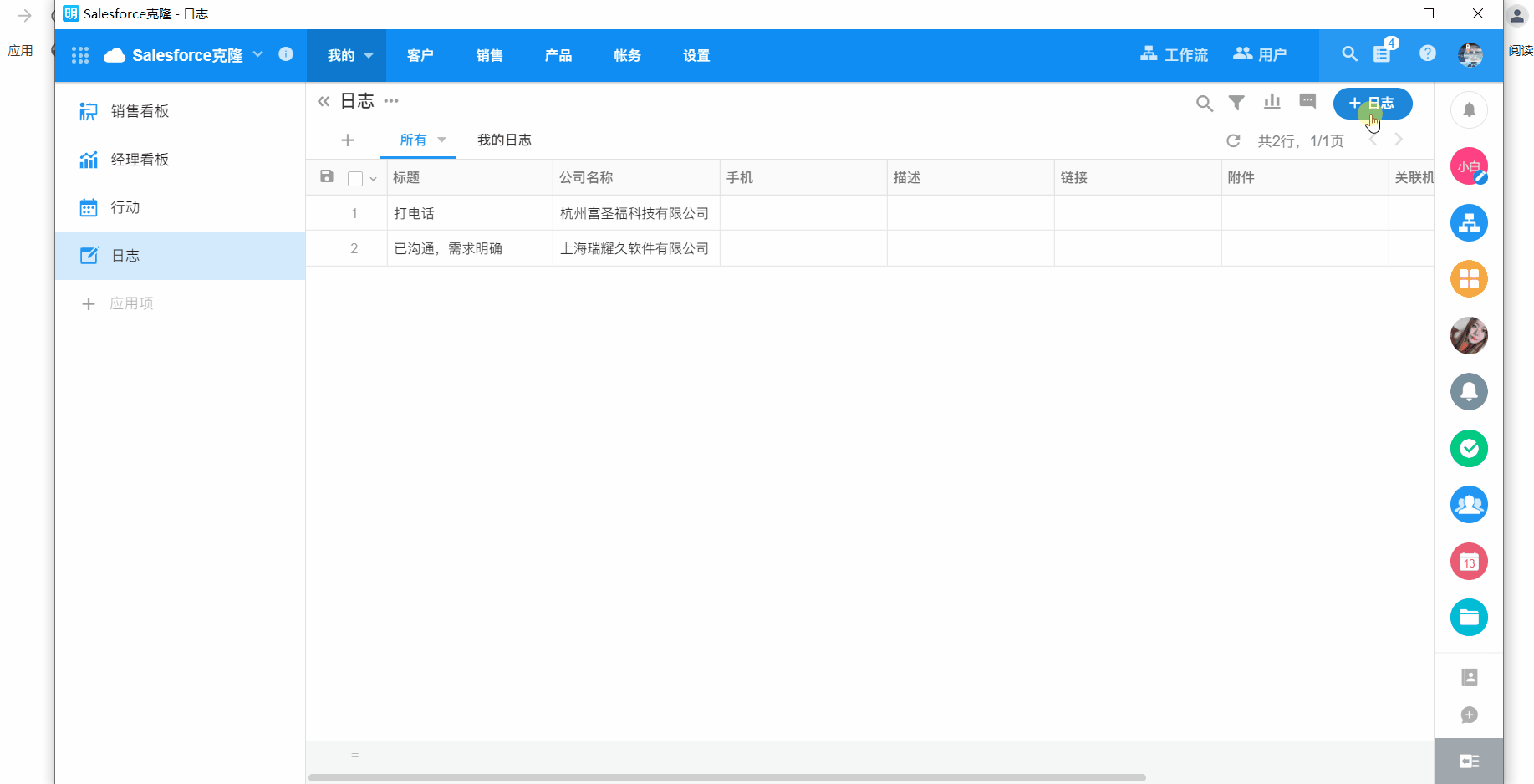Open the blue group contacts icon
The height and width of the screenshot is (784, 1534).
1469,505
